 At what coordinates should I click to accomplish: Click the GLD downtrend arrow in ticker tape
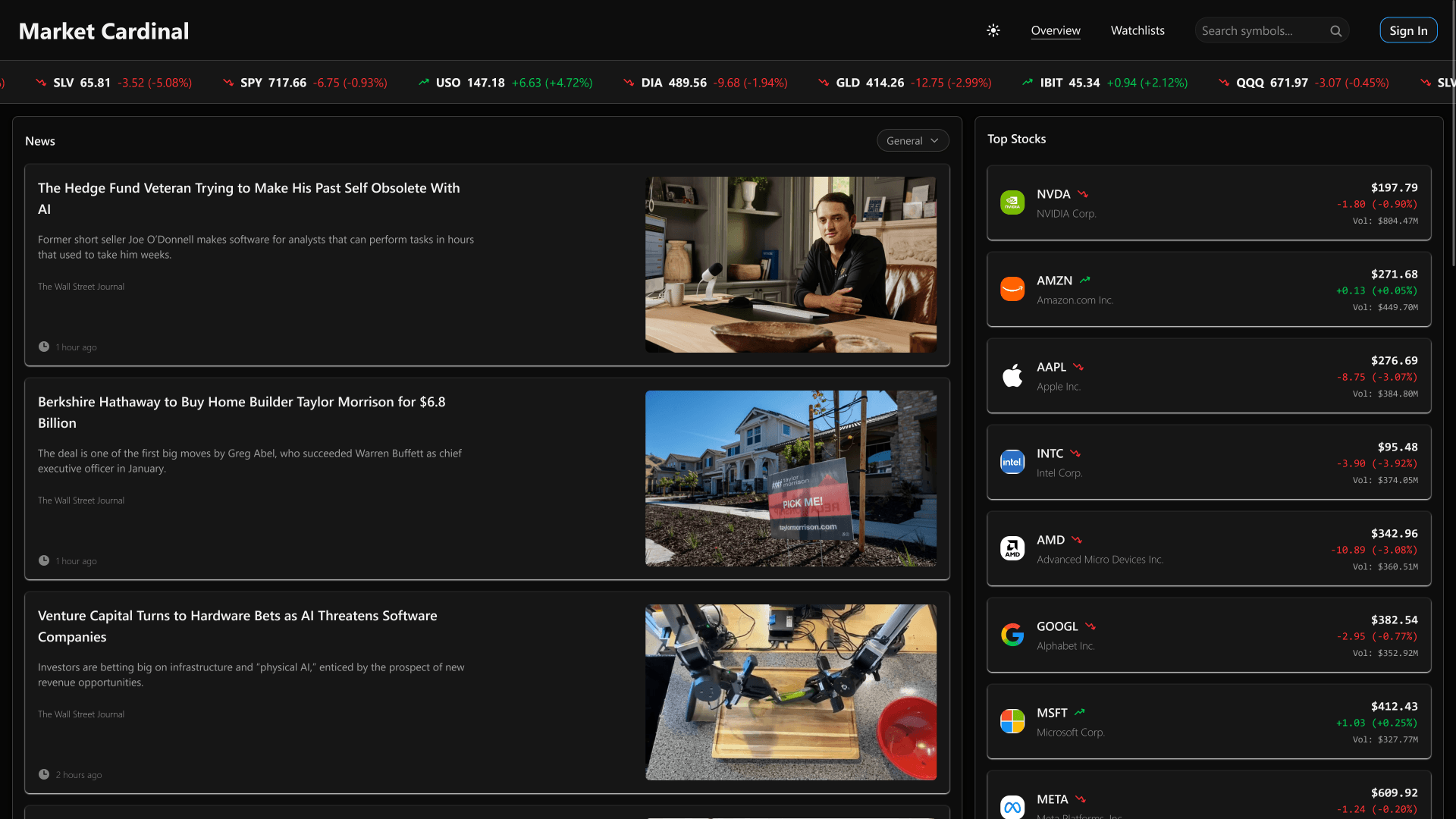coord(824,83)
